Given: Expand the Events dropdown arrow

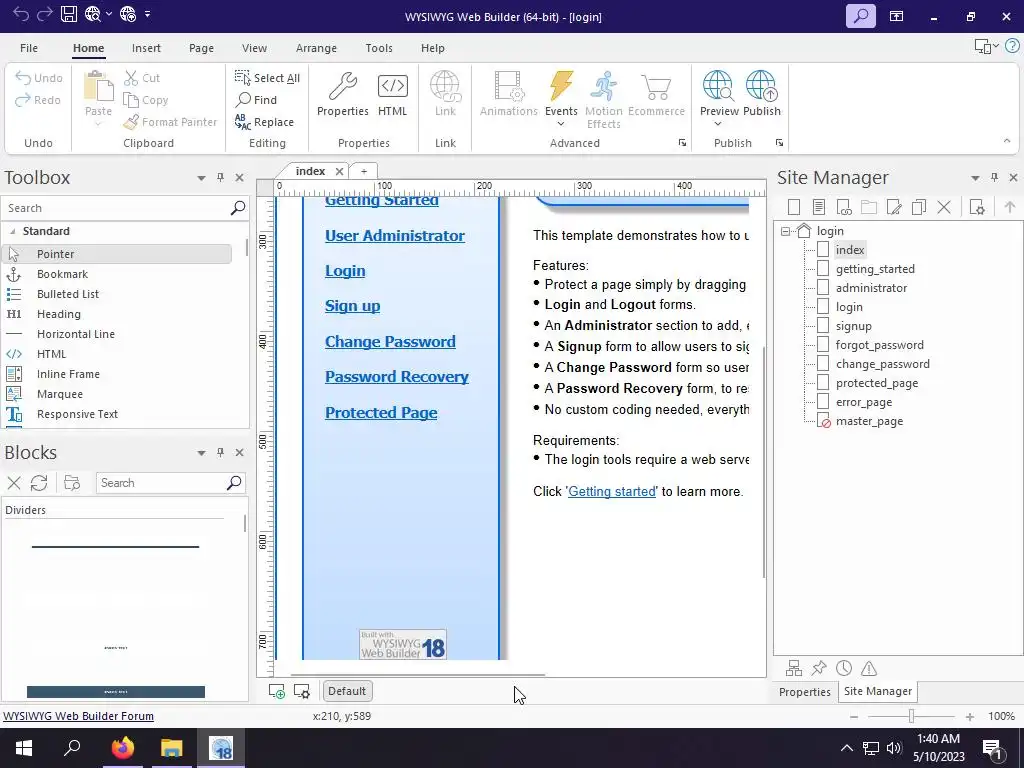Looking at the screenshot, I should 561,124.
